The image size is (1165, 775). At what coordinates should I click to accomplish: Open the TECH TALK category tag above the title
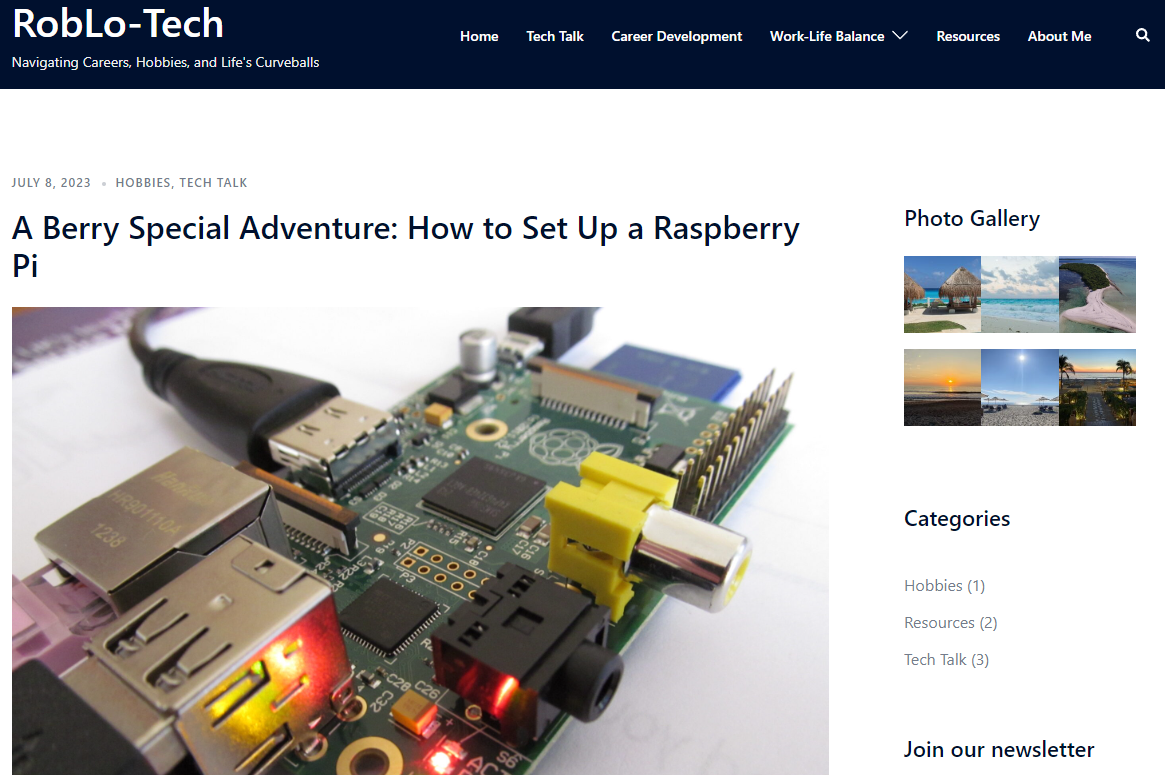[213, 183]
